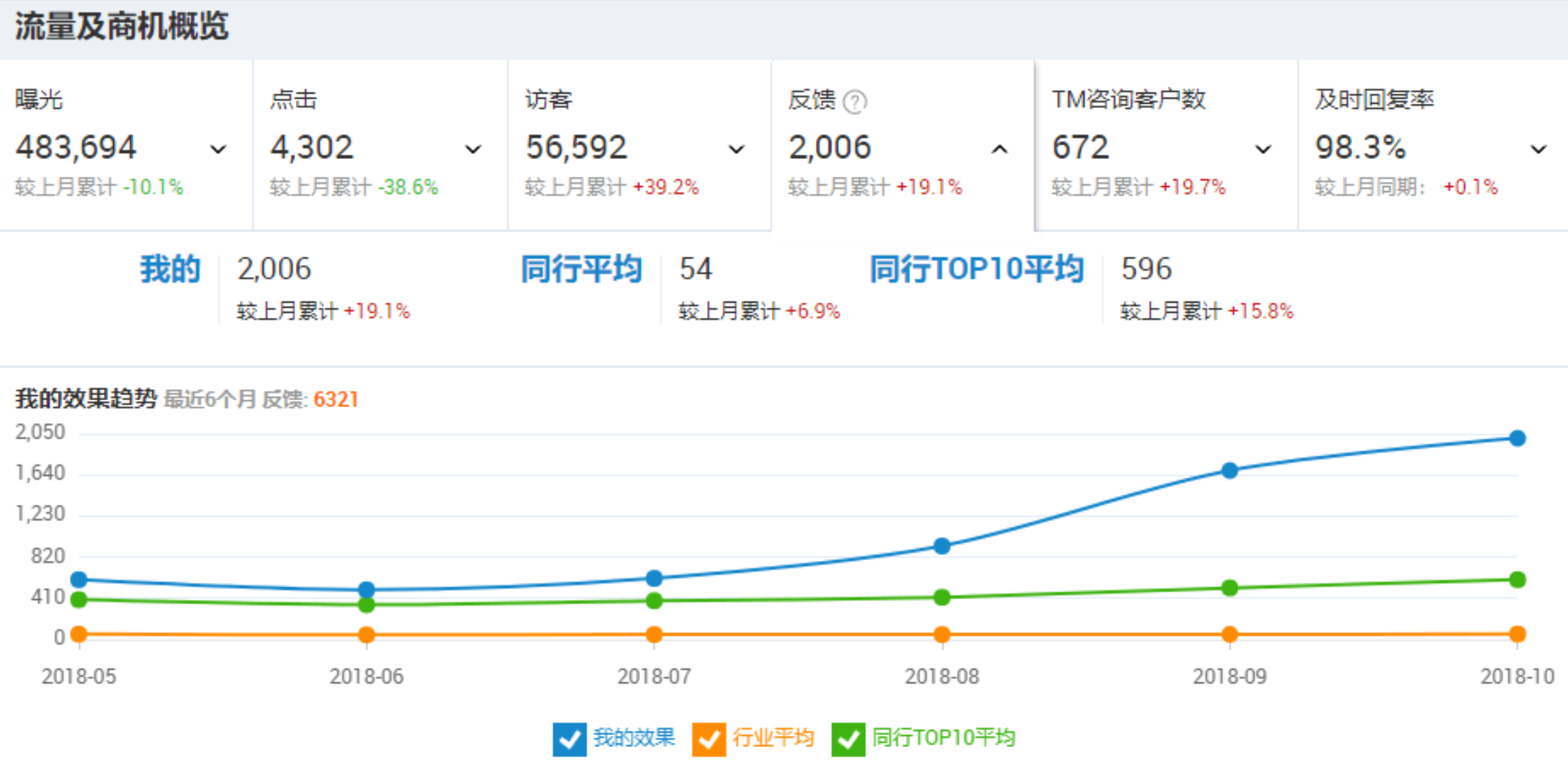
Task: Click the 我的 comparison label
Action: [170, 269]
